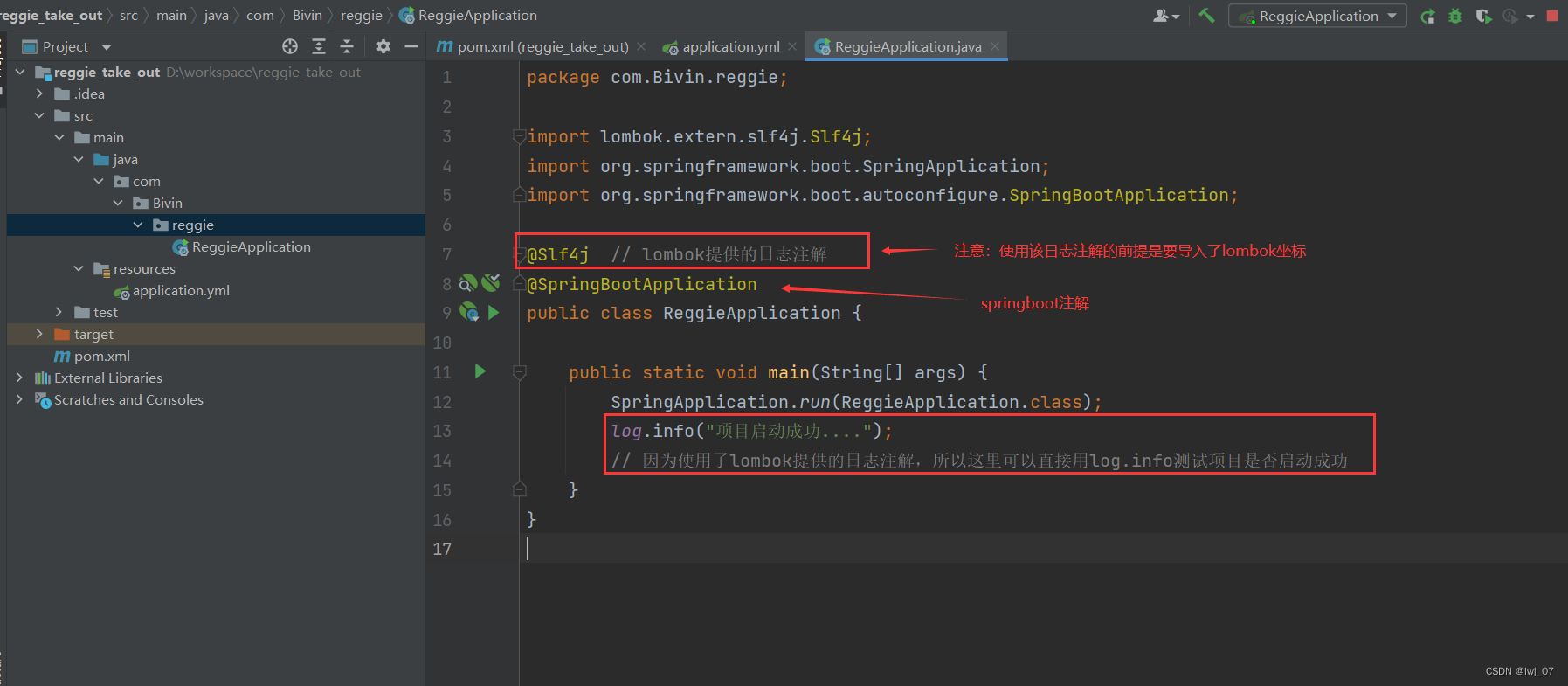
Task: Open Project panel gear settings
Action: pyautogui.click(x=383, y=46)
